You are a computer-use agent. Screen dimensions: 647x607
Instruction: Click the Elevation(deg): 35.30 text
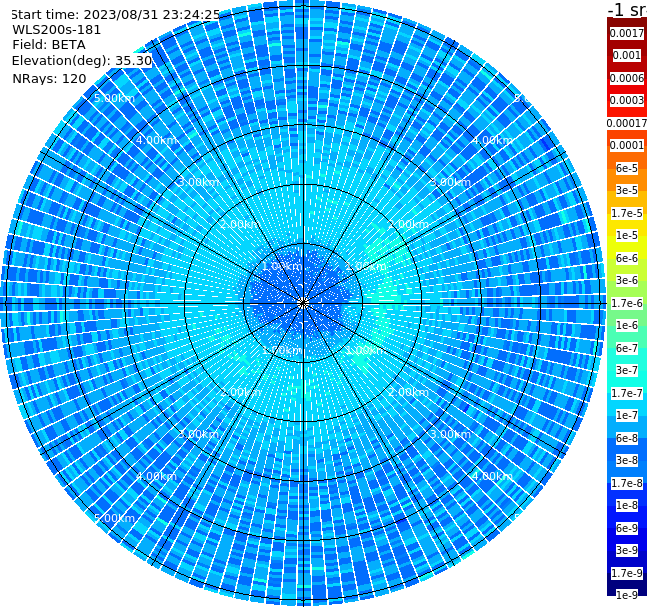coord(82,61)
